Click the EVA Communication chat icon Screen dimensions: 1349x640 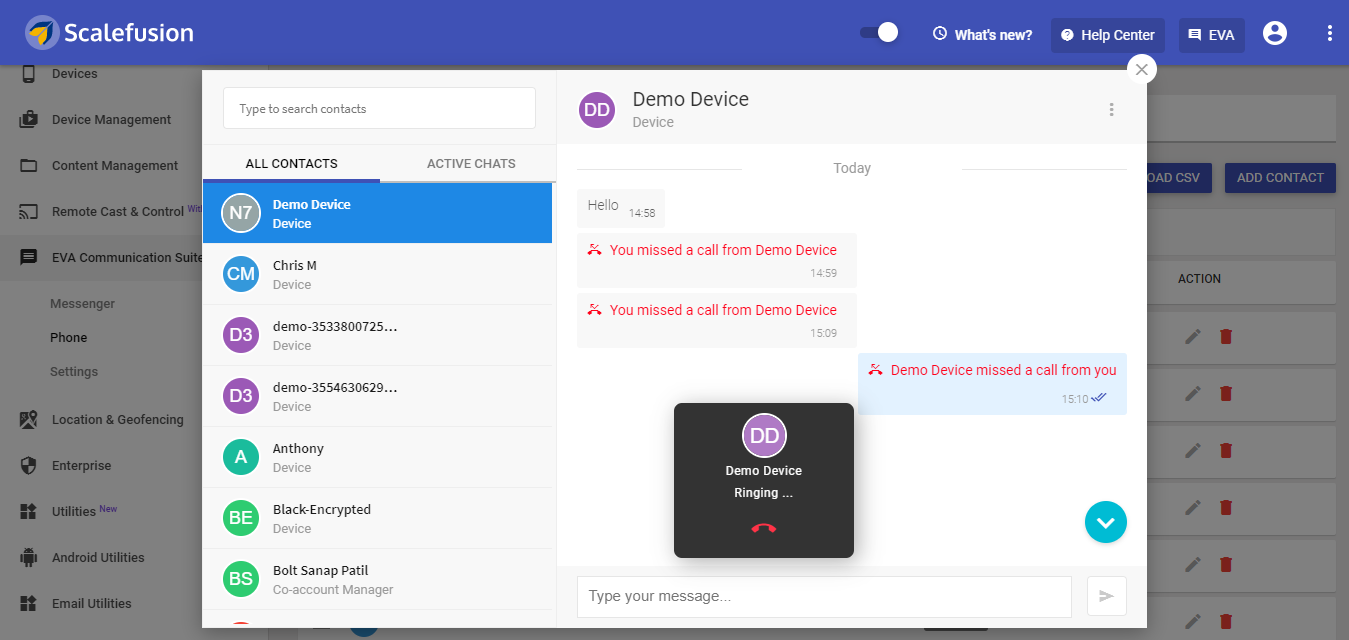[28, 257]
